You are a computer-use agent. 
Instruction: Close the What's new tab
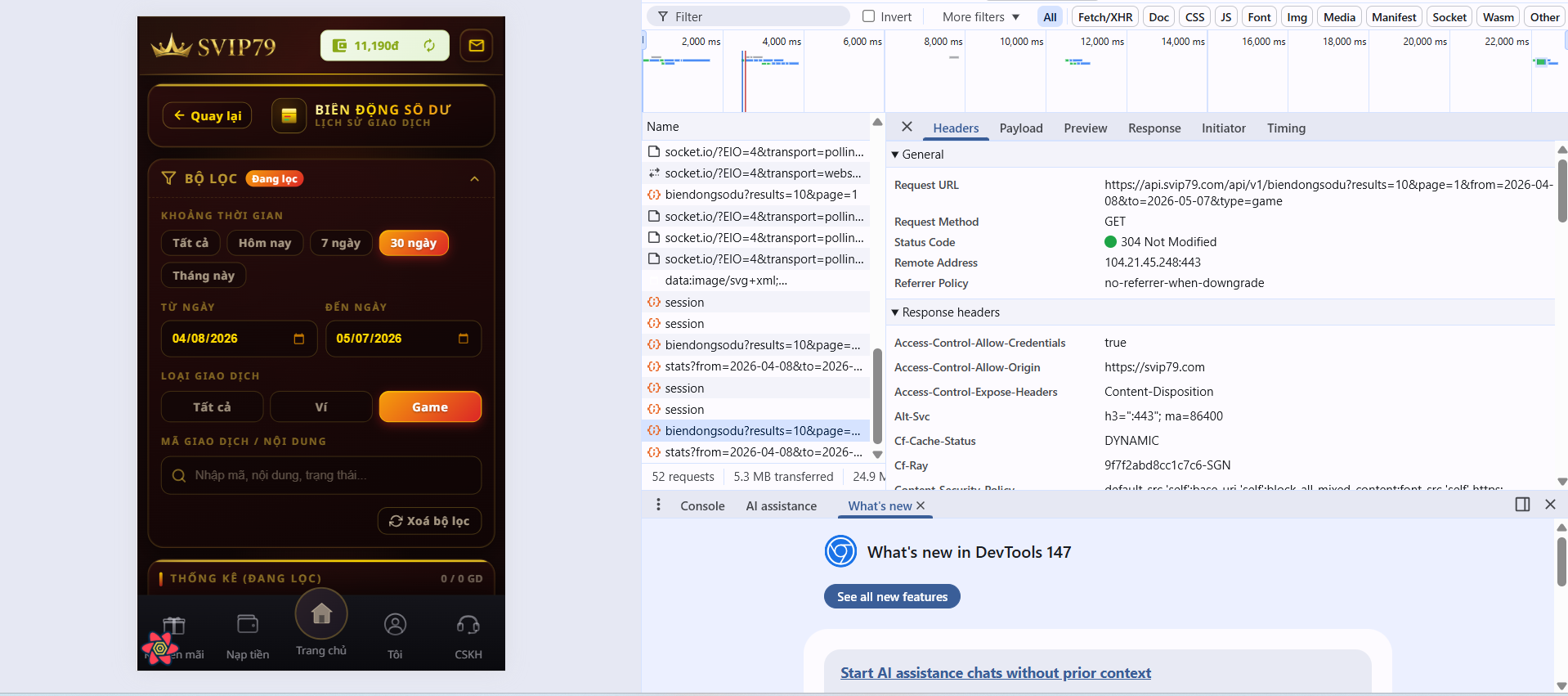point(921,506)
